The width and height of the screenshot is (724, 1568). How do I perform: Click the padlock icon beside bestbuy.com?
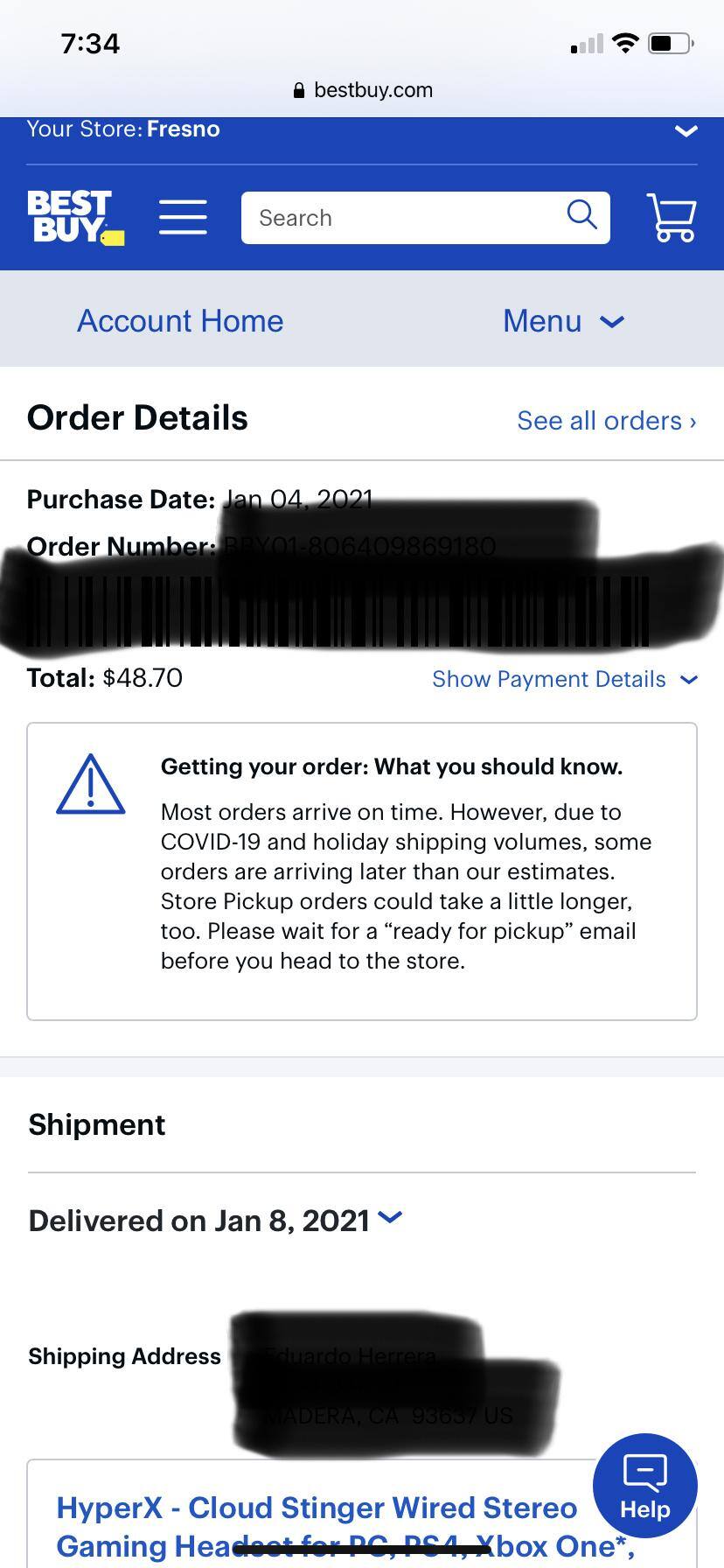(298, 90)
